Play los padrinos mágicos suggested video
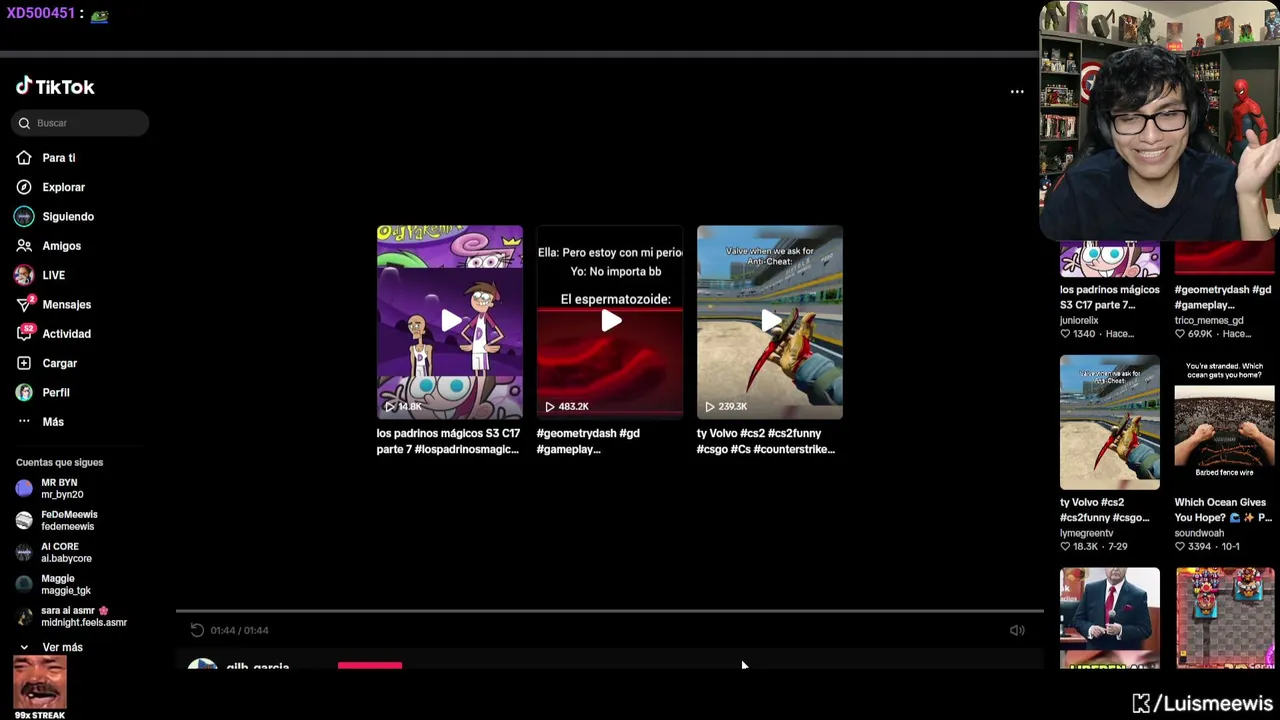 [x=449, y=322]
